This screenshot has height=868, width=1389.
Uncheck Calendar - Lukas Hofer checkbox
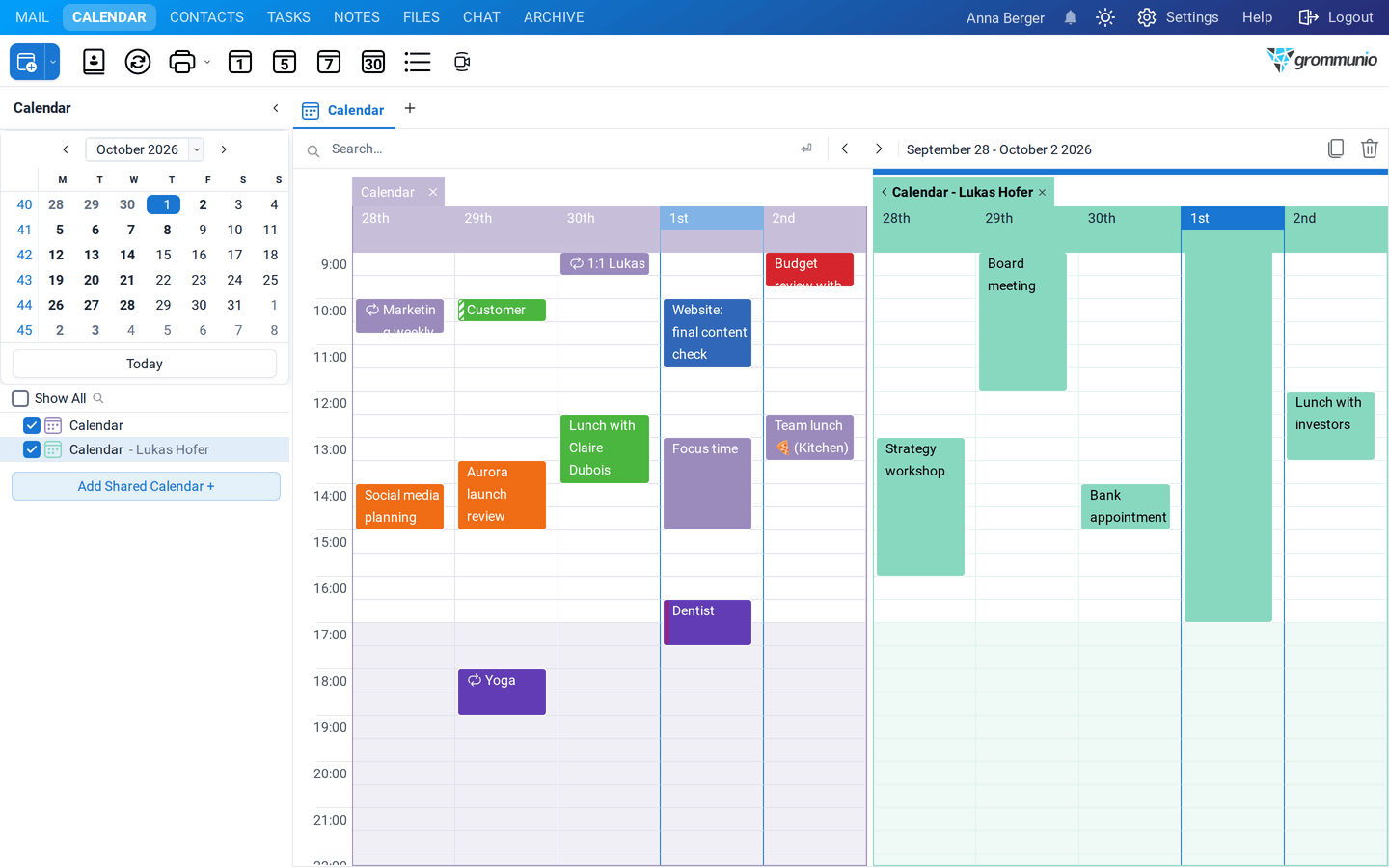(32, 449)
